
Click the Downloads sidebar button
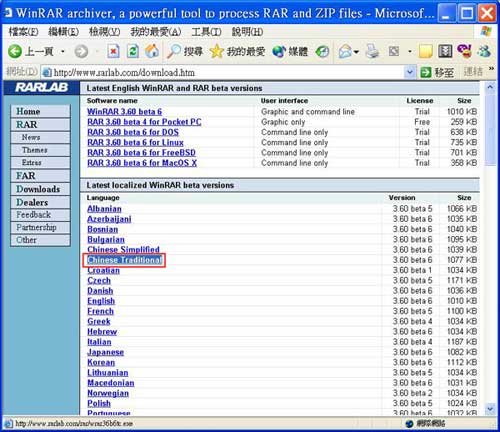tap(40, 189)
